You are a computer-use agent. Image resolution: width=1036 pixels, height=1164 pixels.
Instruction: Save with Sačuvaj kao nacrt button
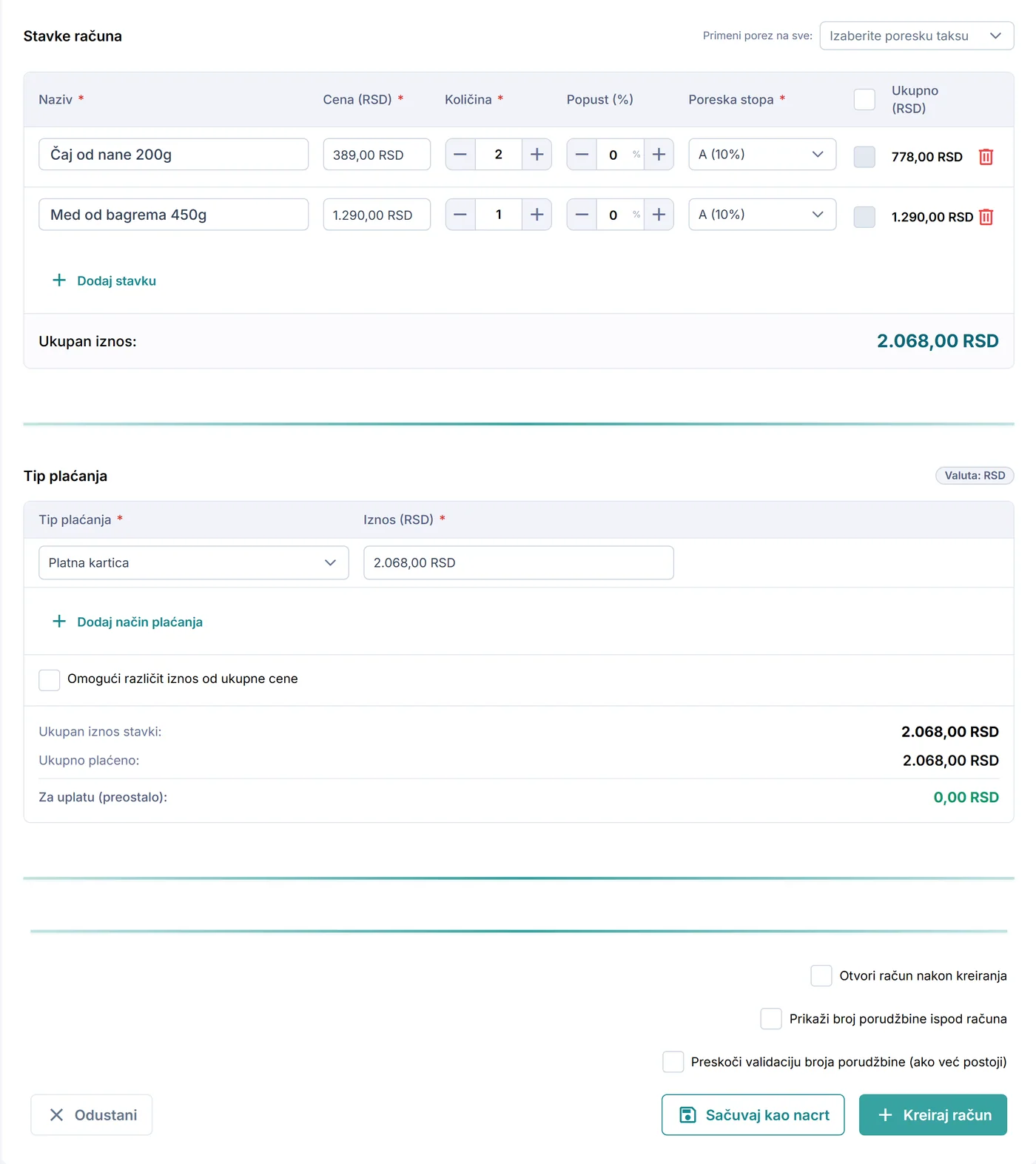coord(753,1114)
